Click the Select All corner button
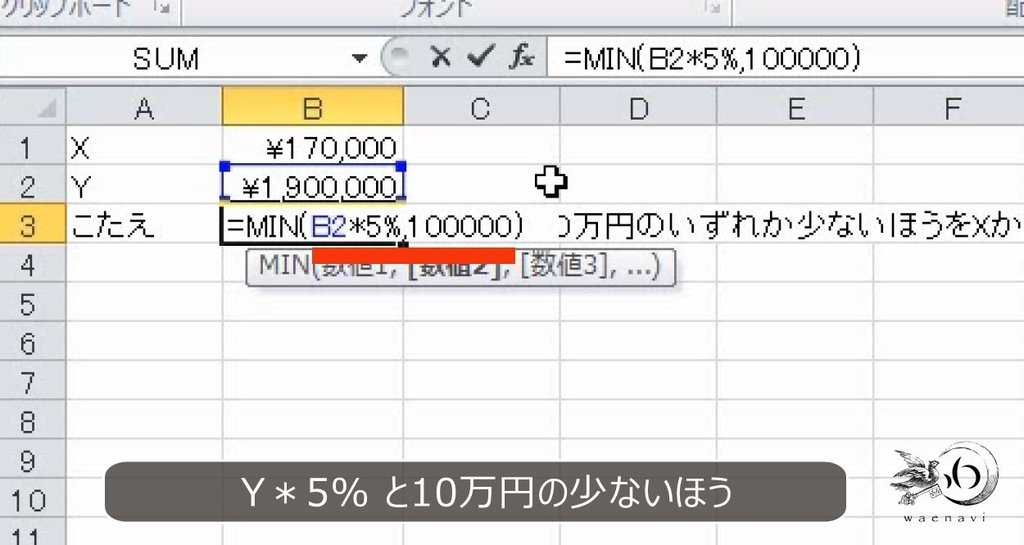This screenshot has height=545, width=1024. (x=33, y=108)
